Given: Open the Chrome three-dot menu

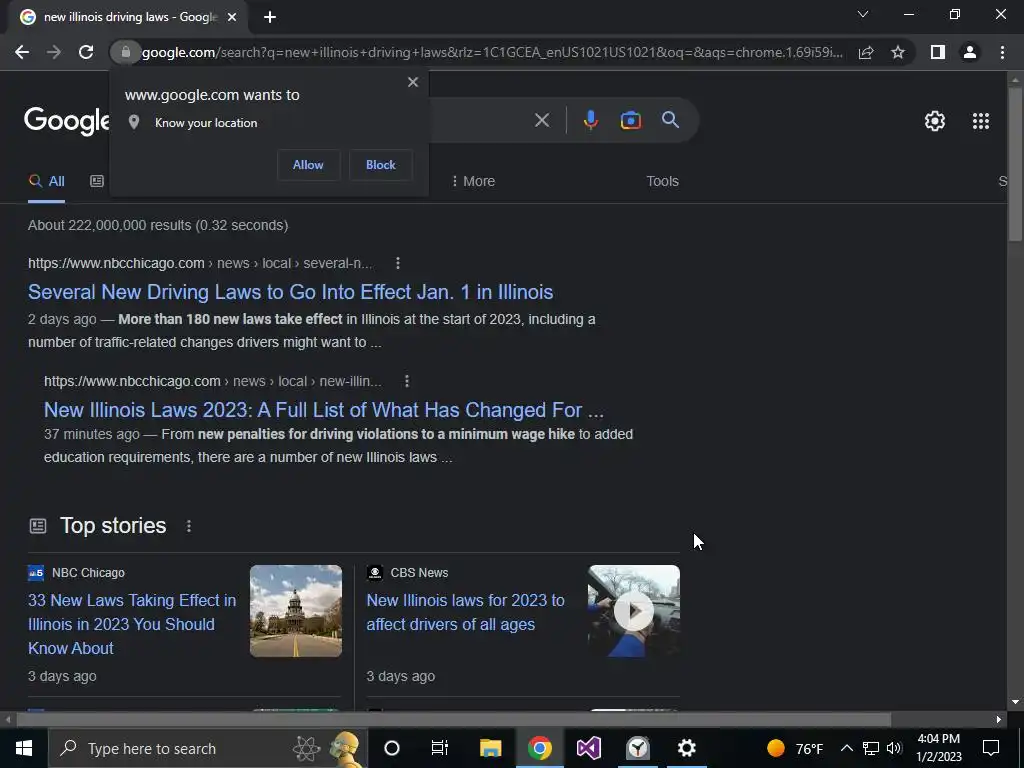Looking at the screenshot, I should [1002, 52].
